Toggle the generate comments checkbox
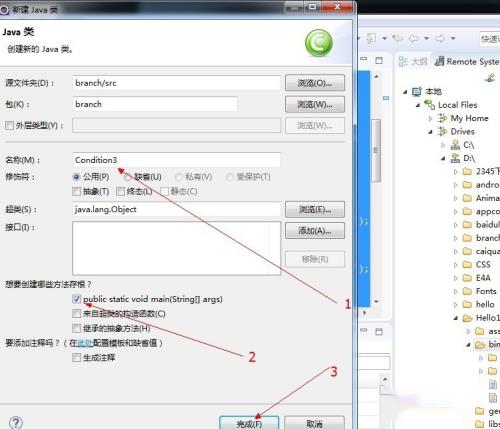500x429 pixels. [76, 358]
